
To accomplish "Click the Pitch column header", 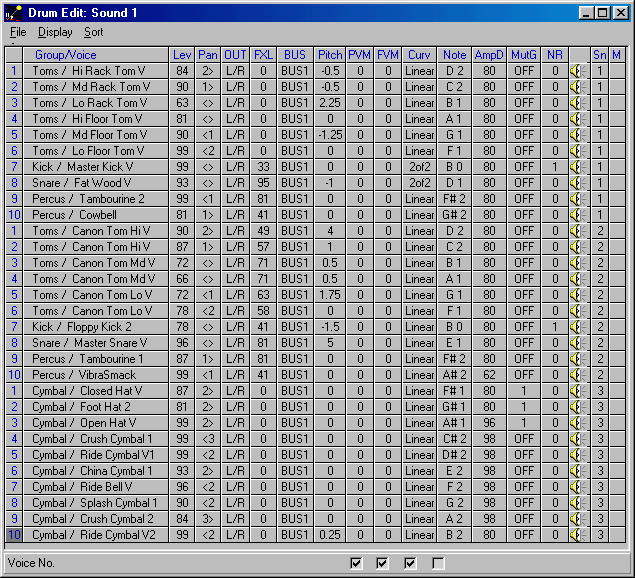I will (x=329, y=55).
